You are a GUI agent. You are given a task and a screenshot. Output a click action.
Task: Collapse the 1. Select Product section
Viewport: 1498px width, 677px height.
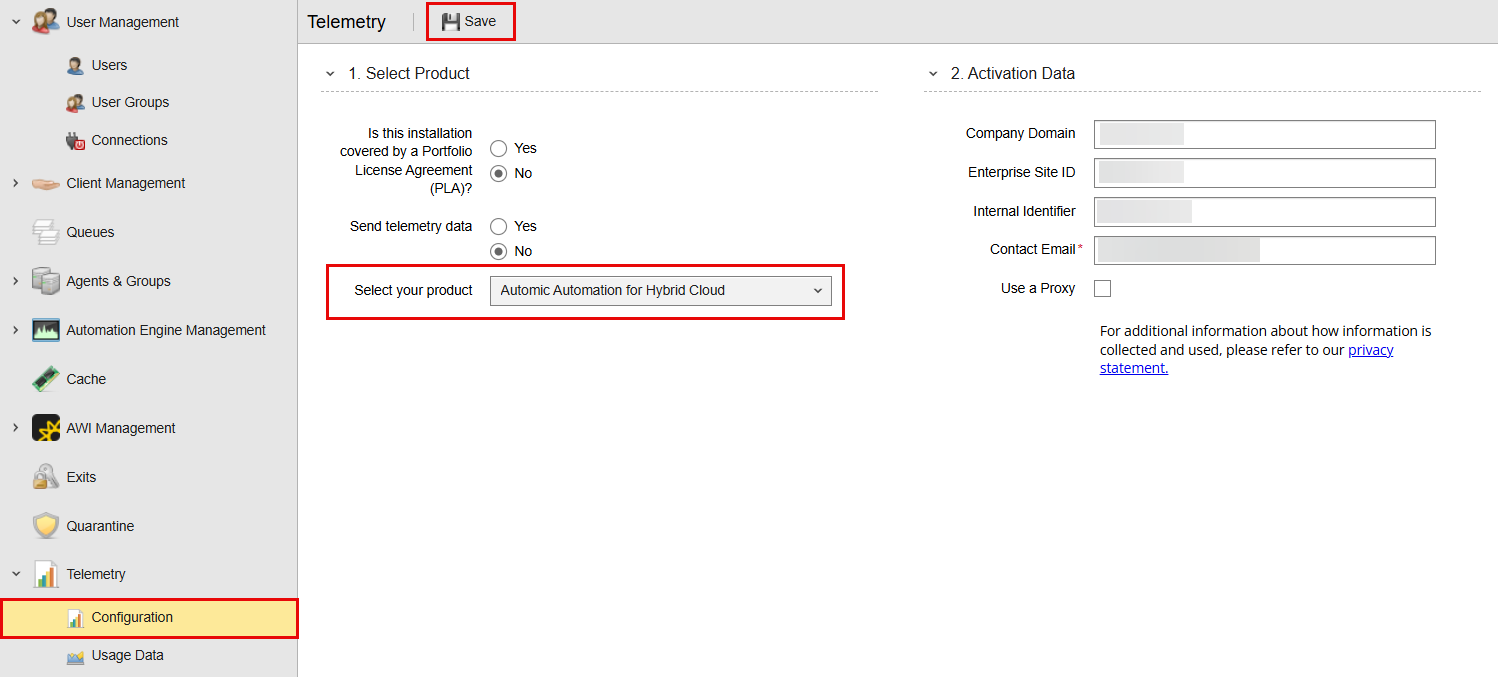click(330, 73)
